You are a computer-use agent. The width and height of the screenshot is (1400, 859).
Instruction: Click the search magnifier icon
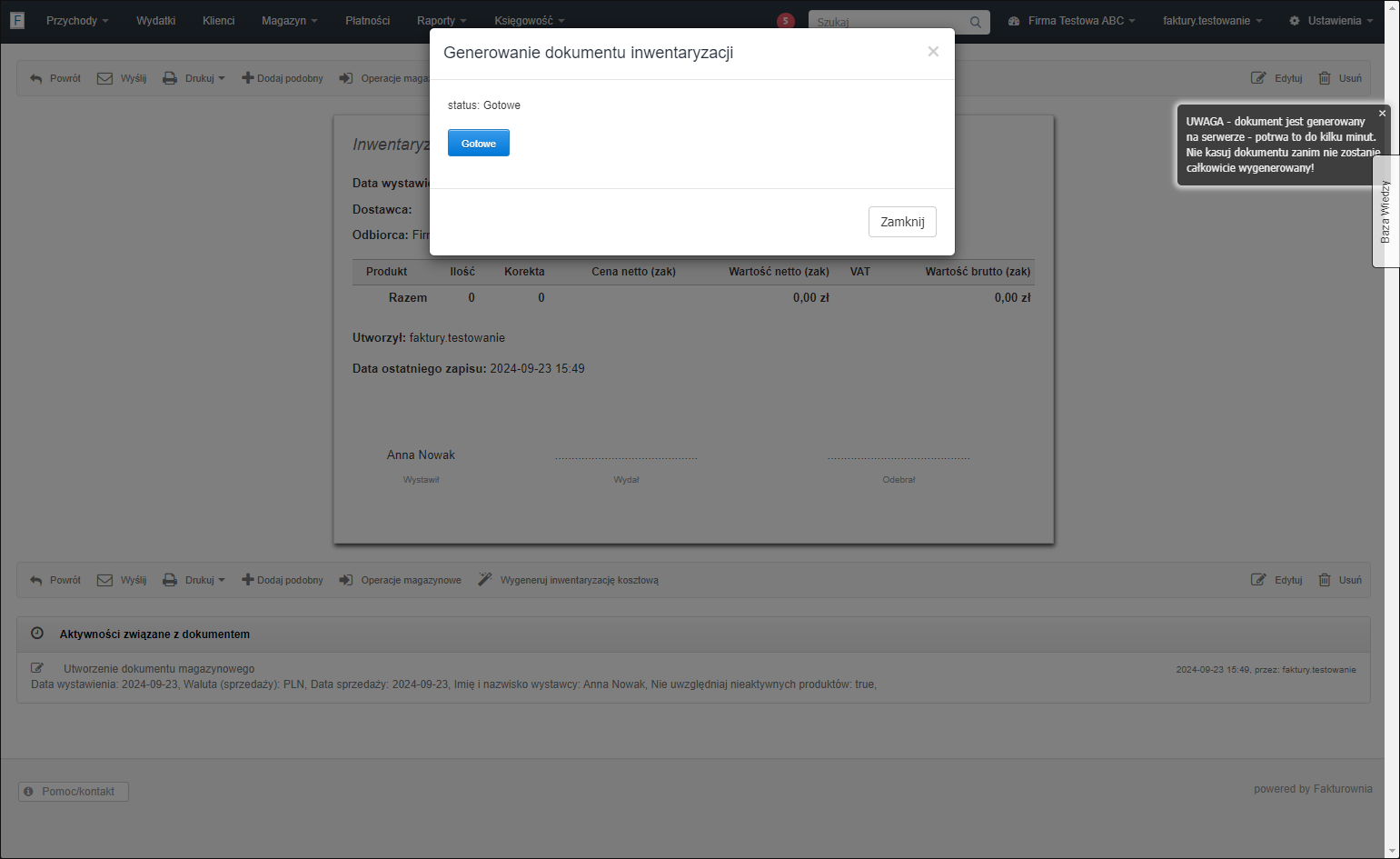(976, 21)
